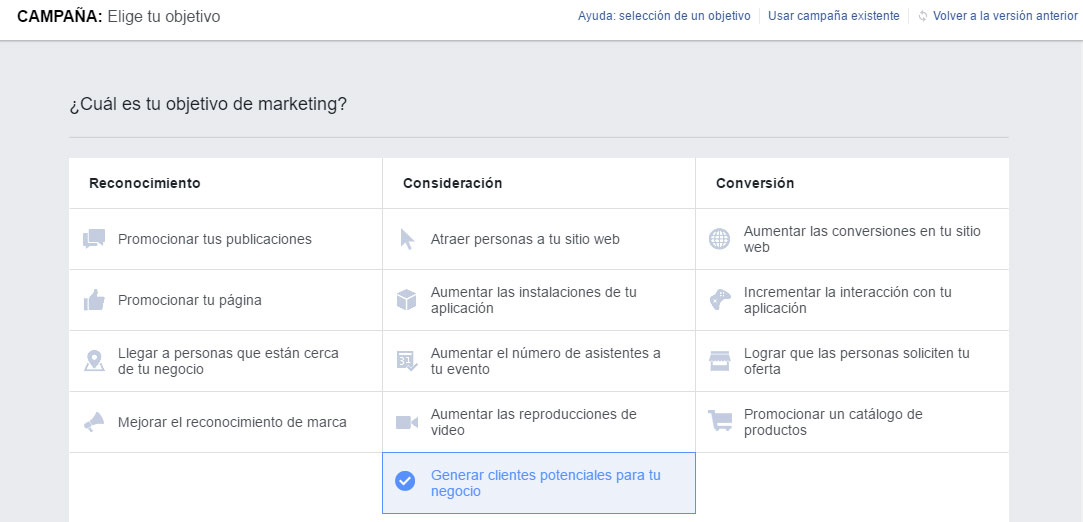Click the cursor arrow icon for website traffic
The height and width of the screenshot is (522, 1083).
[x=407, y=239]
